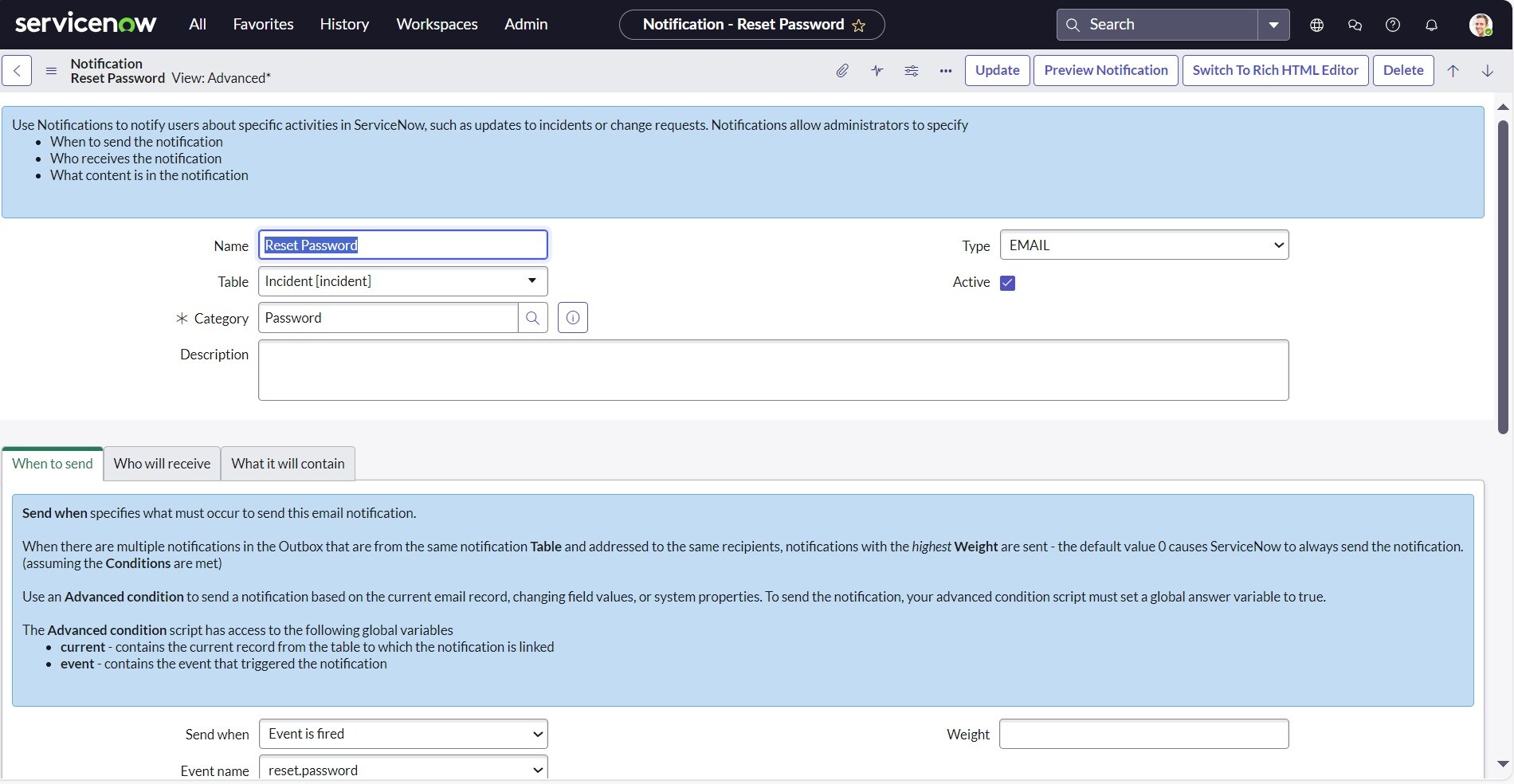The image size is (1514, 784).
Task: Open the History menu
Action: coord(344,24)
